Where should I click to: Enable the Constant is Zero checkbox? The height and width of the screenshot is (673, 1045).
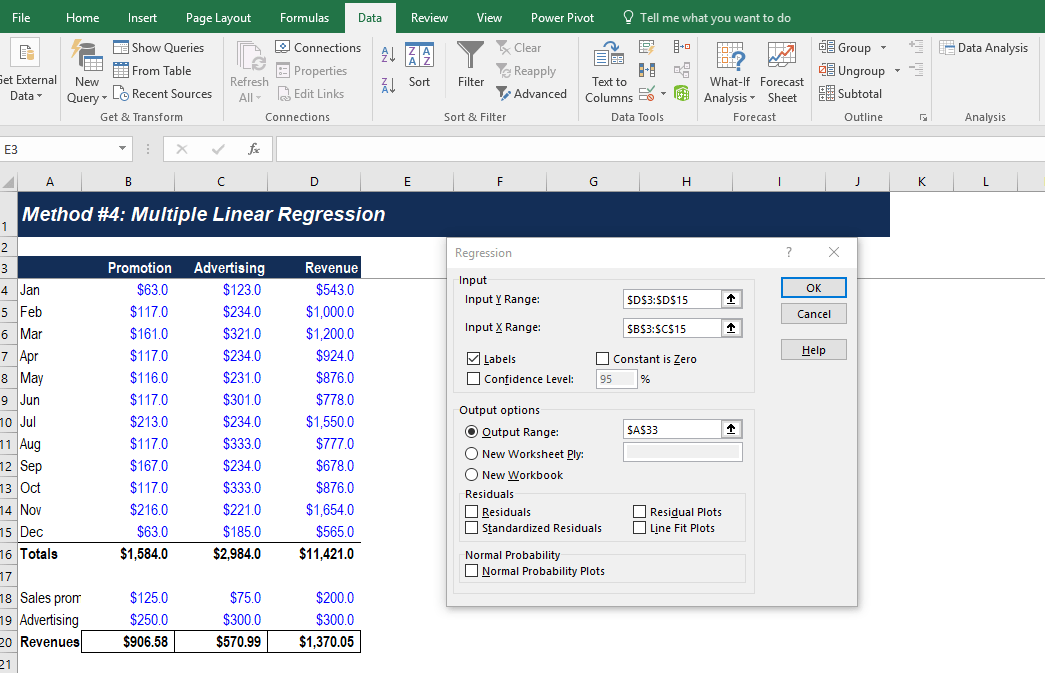click(602, 359)
